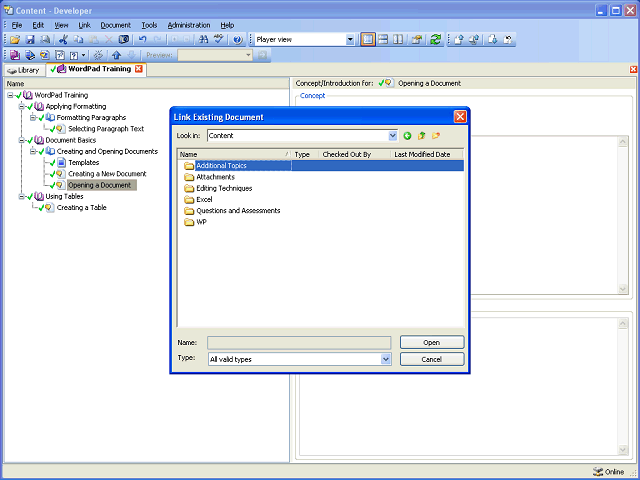Click the Check In document icon with up arrow
640x480 pixels.
458,40
